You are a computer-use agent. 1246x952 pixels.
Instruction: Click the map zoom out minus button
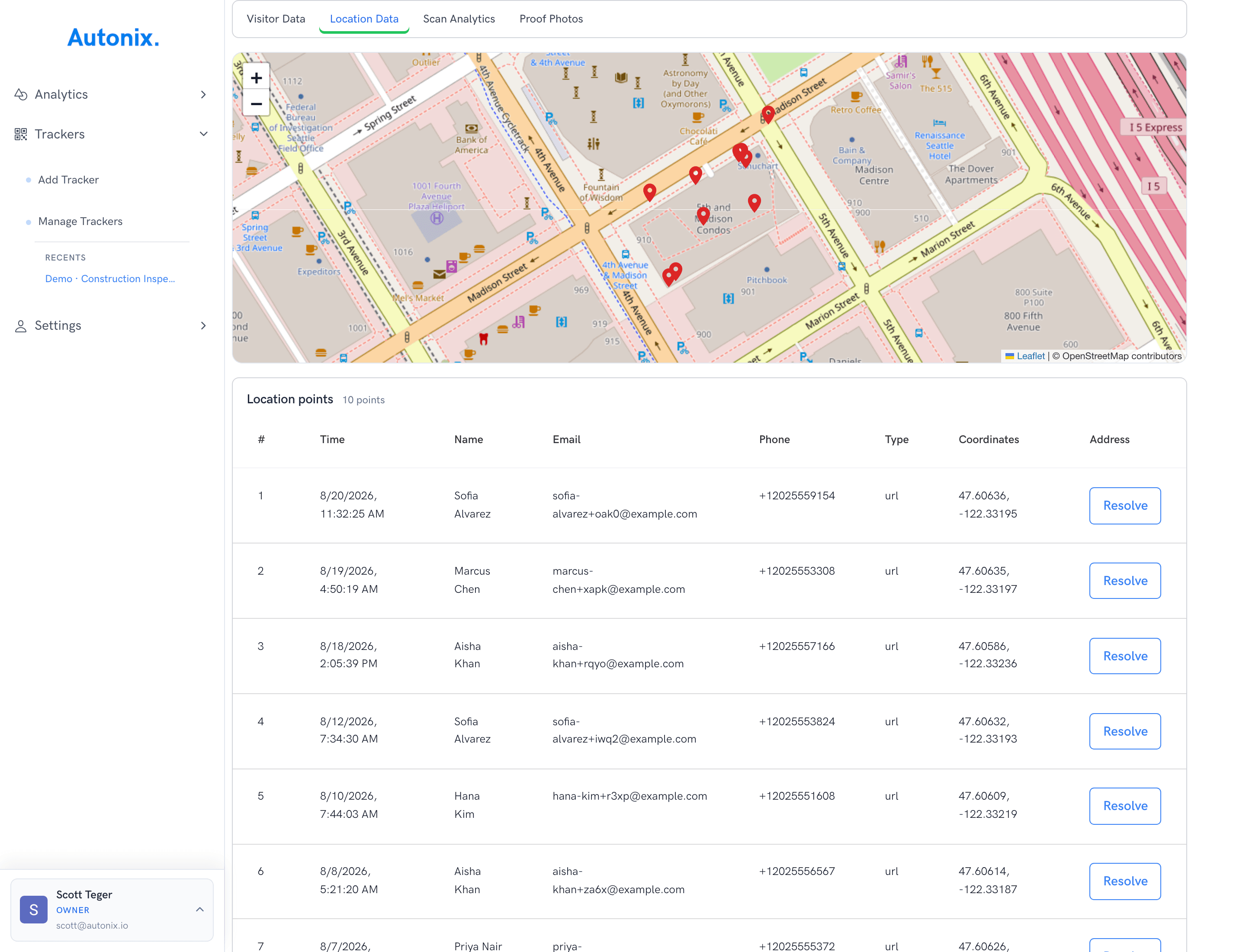click(256, 104)
